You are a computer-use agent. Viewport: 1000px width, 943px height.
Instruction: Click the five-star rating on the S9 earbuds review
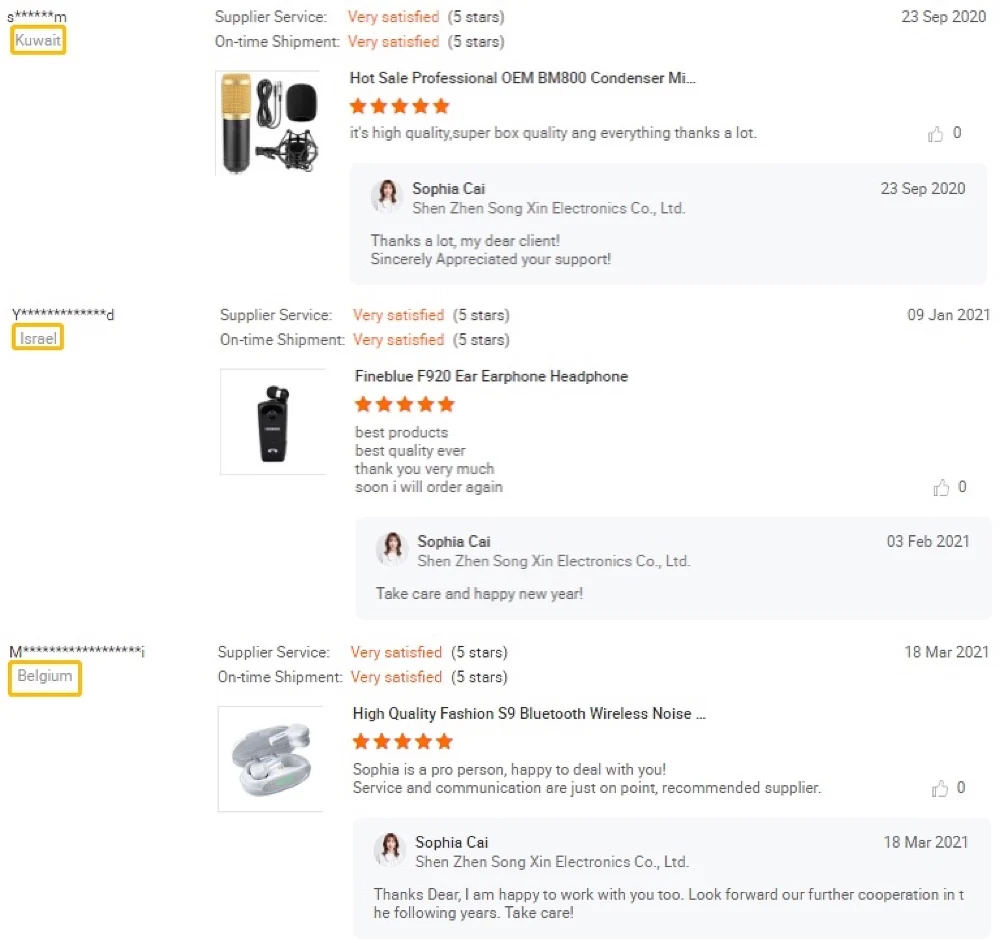403,742
